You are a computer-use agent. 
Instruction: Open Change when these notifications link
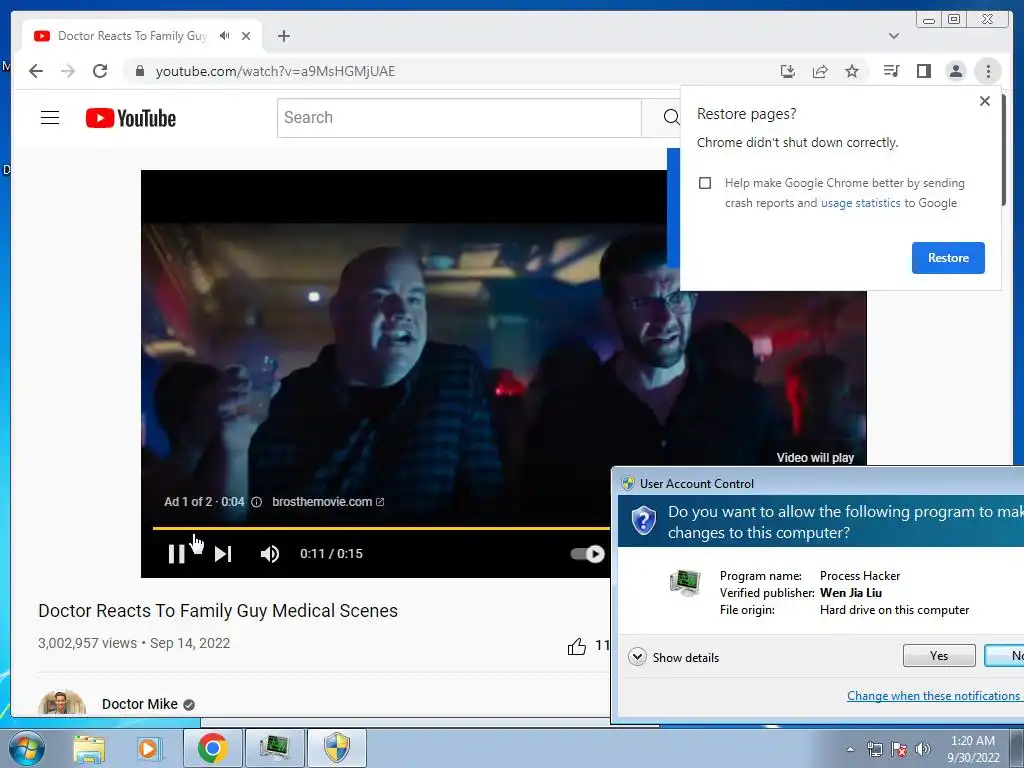click(934, 696)
